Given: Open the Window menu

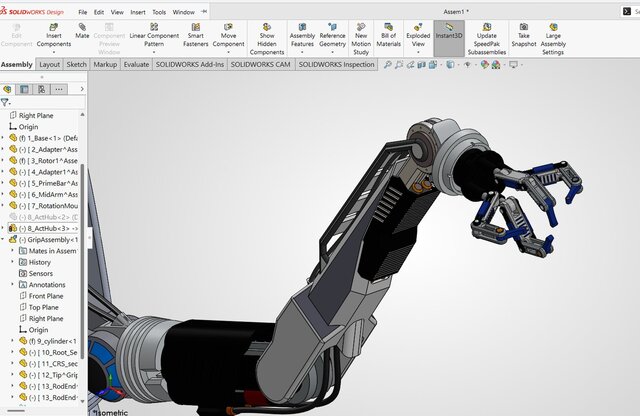Looking at the screenshot, I should 184,12.
